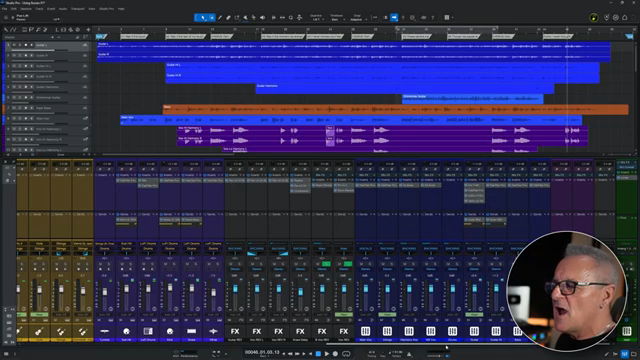
Task: Click the Snare Delay FX icon
Action: [300, 331]
